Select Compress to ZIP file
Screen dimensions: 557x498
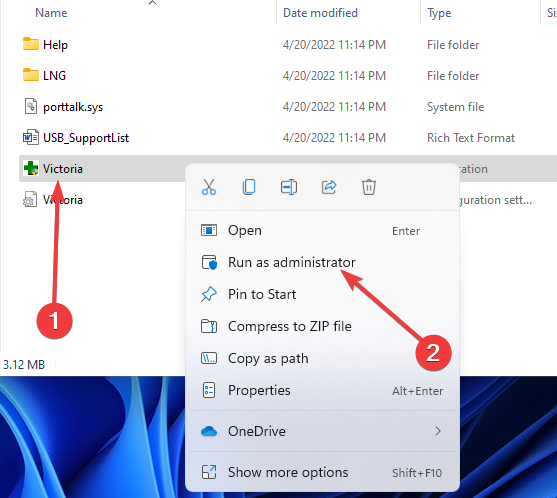322,326
